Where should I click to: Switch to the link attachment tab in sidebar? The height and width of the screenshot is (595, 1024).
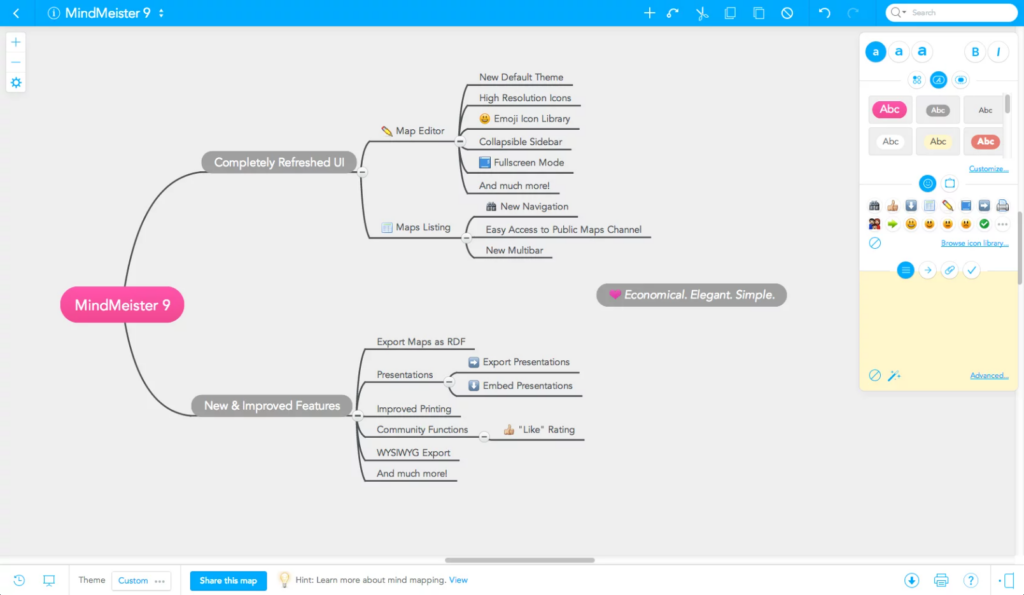pos(950,270)
